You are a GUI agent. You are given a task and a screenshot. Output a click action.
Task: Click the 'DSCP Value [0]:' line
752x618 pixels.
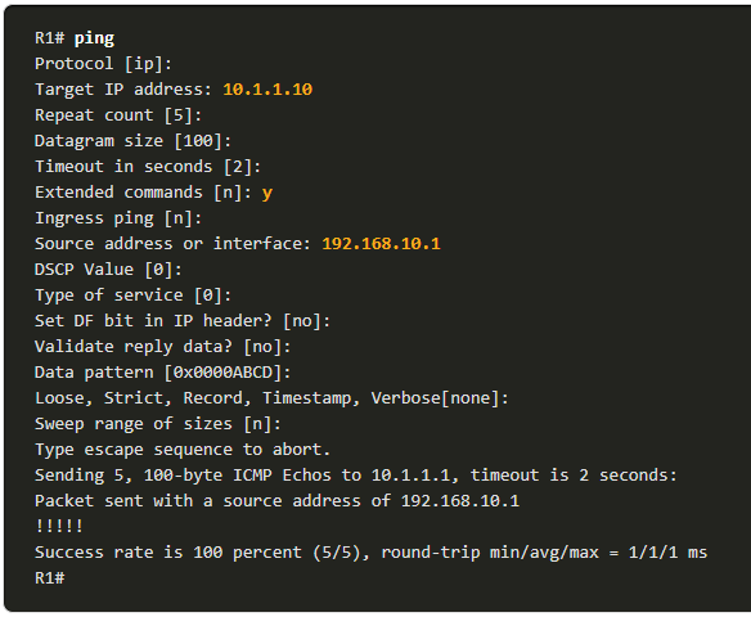109,270
